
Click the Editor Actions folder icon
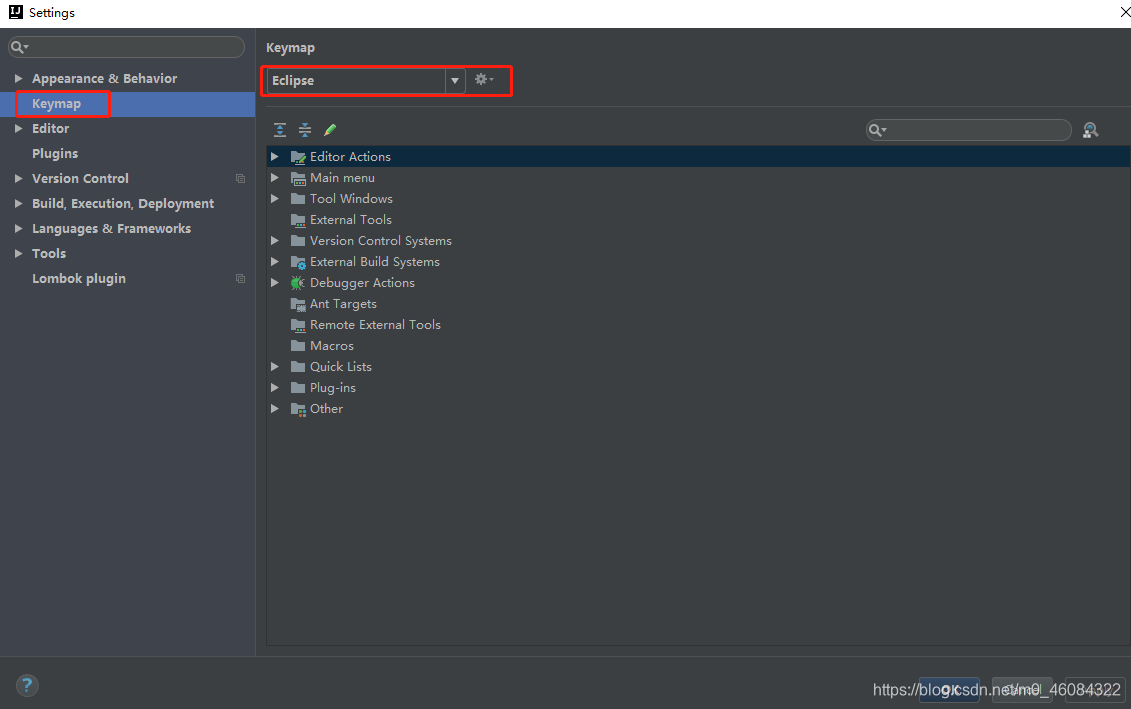coord(298,157)
